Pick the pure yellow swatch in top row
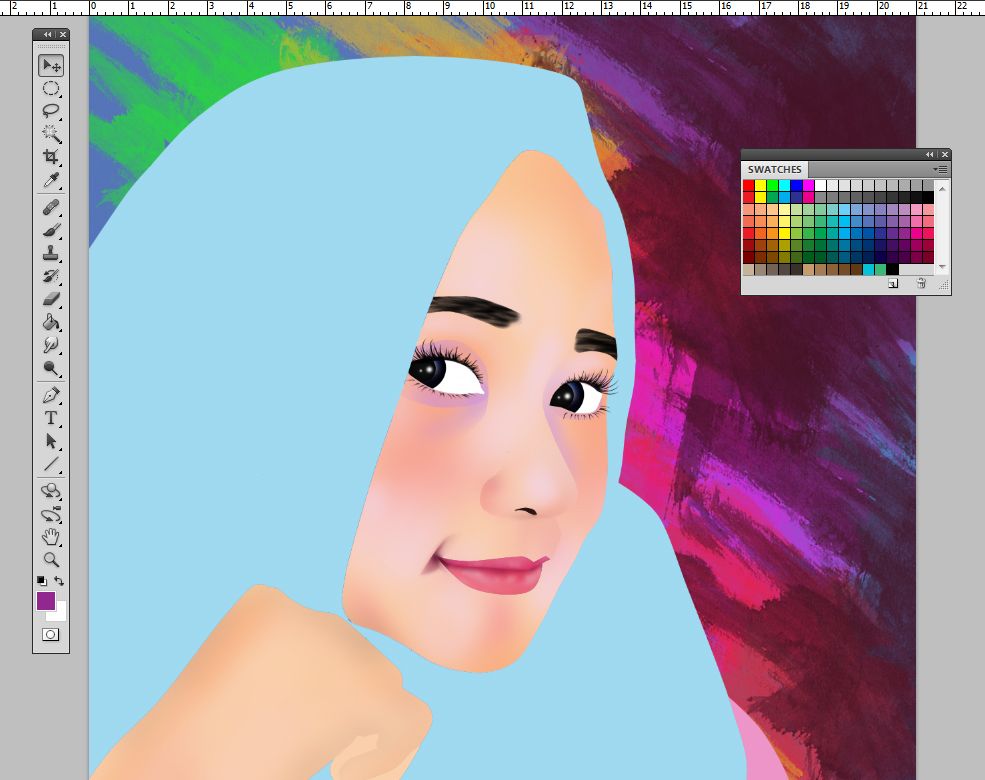 click(x=761, y=185)
